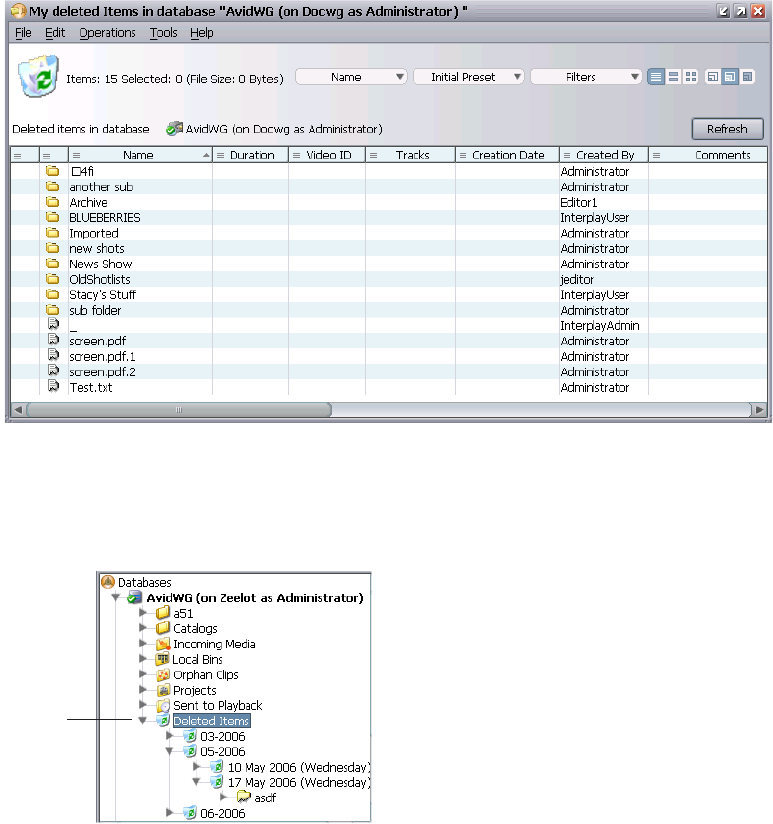
Task: Click the column menu icon on Video ID header
Action: tap(296, 156)
